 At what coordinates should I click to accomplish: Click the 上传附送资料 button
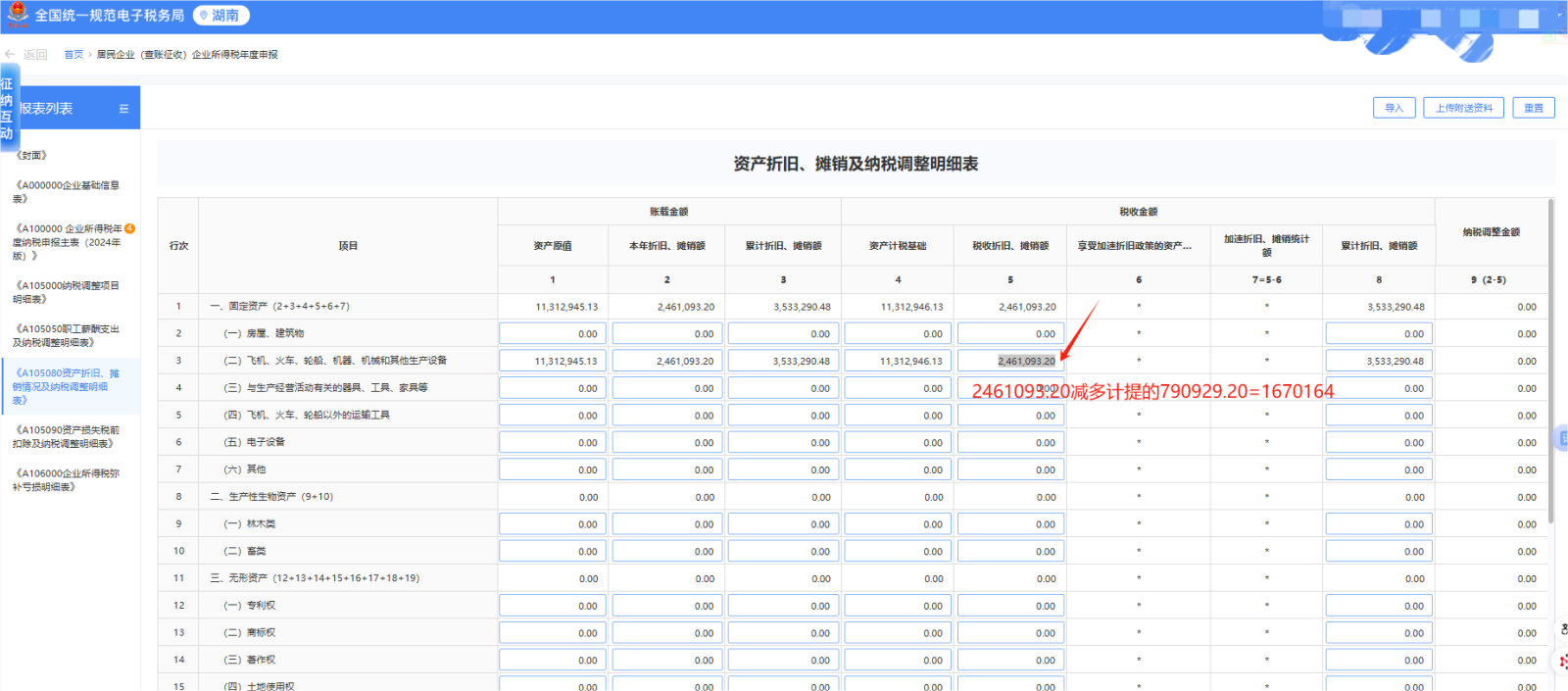pyautogui.click(x=1464, y=108)
